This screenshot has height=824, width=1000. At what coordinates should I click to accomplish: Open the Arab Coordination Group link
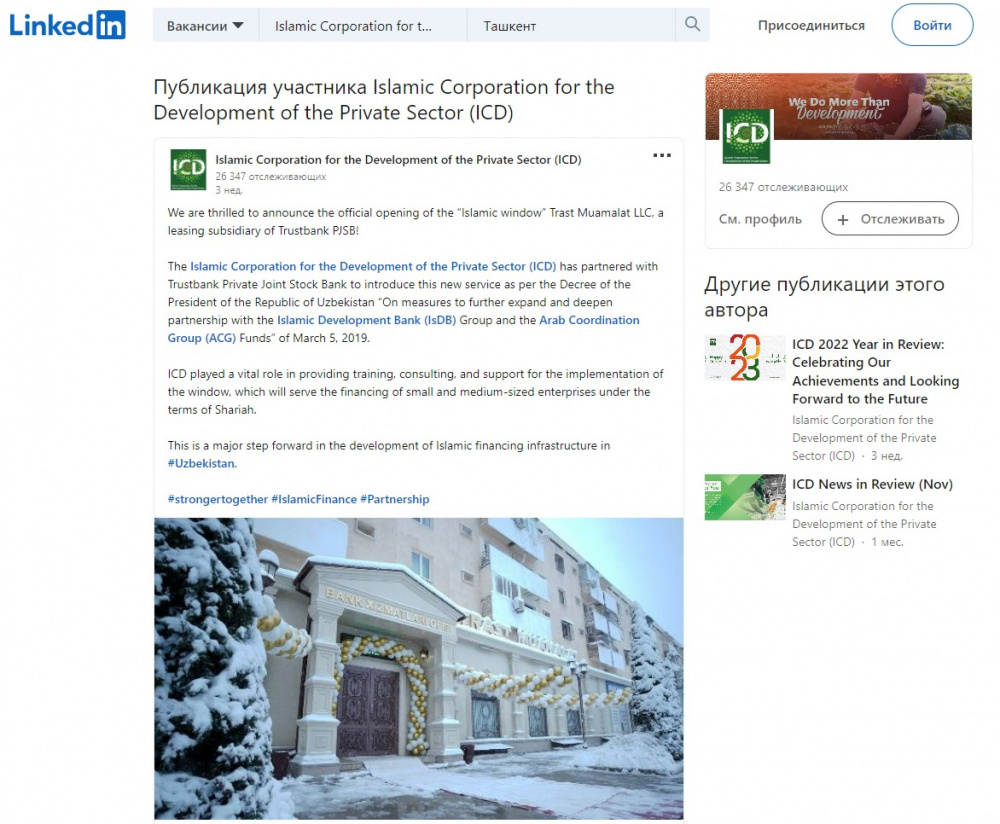pos(403,329)
